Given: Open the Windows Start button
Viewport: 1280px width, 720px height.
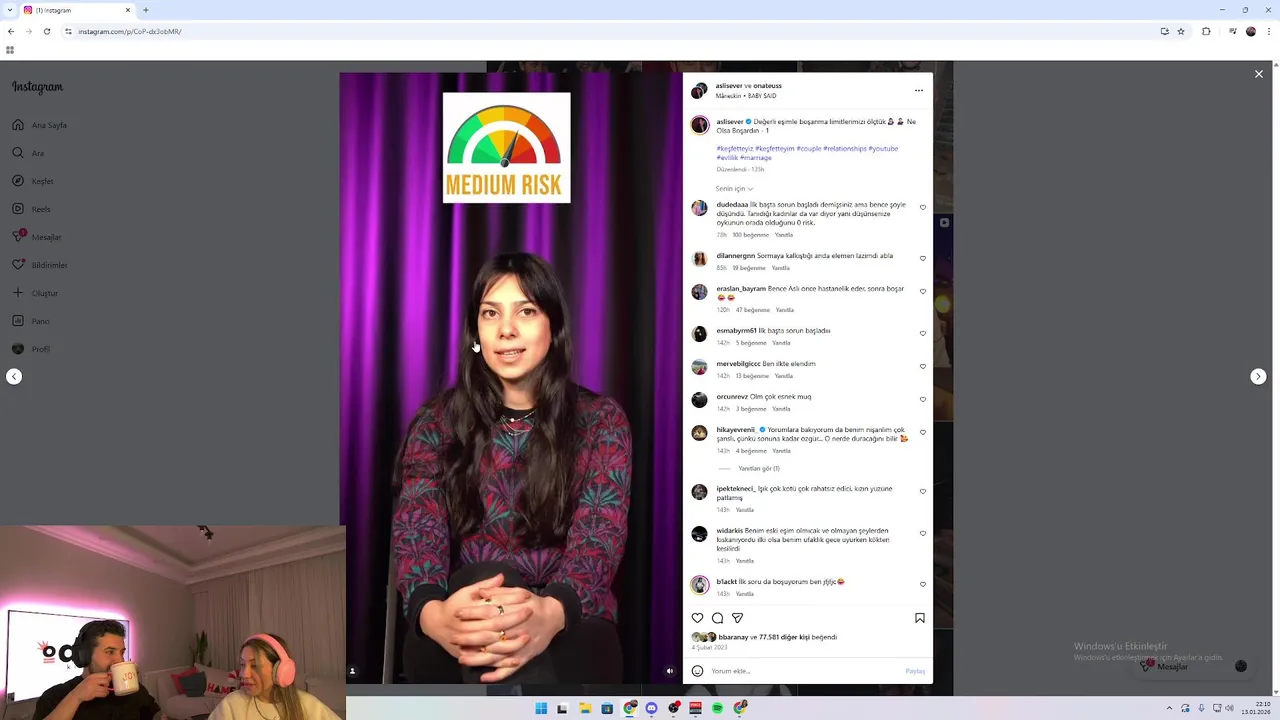Looking at the screenshot, I should 541,708.
